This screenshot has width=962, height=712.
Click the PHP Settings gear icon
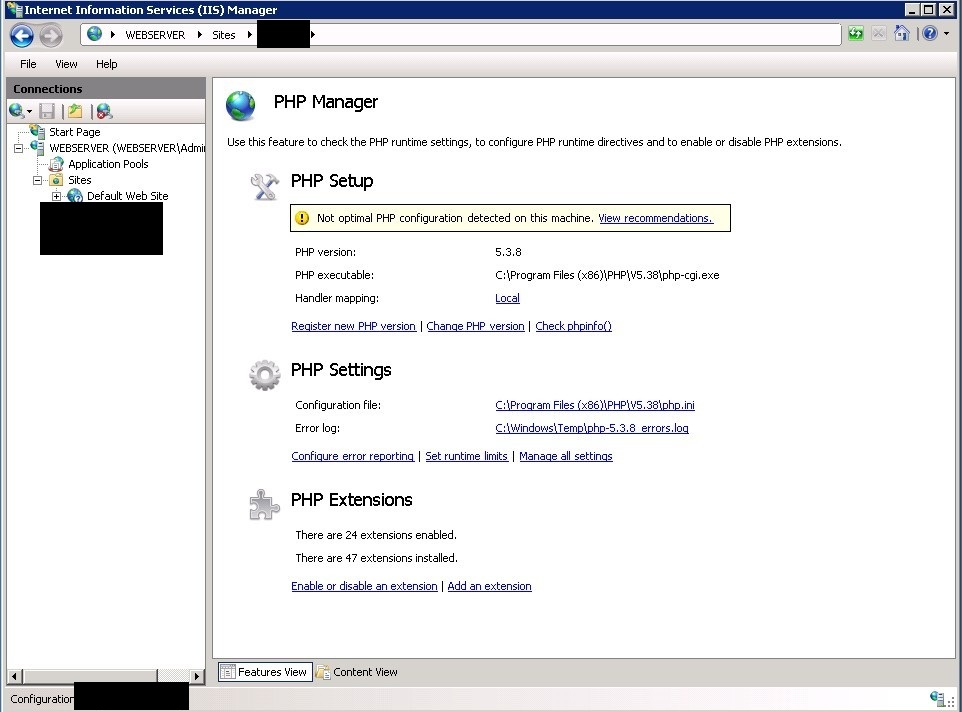pyautogui.click(x=265, y=375)
